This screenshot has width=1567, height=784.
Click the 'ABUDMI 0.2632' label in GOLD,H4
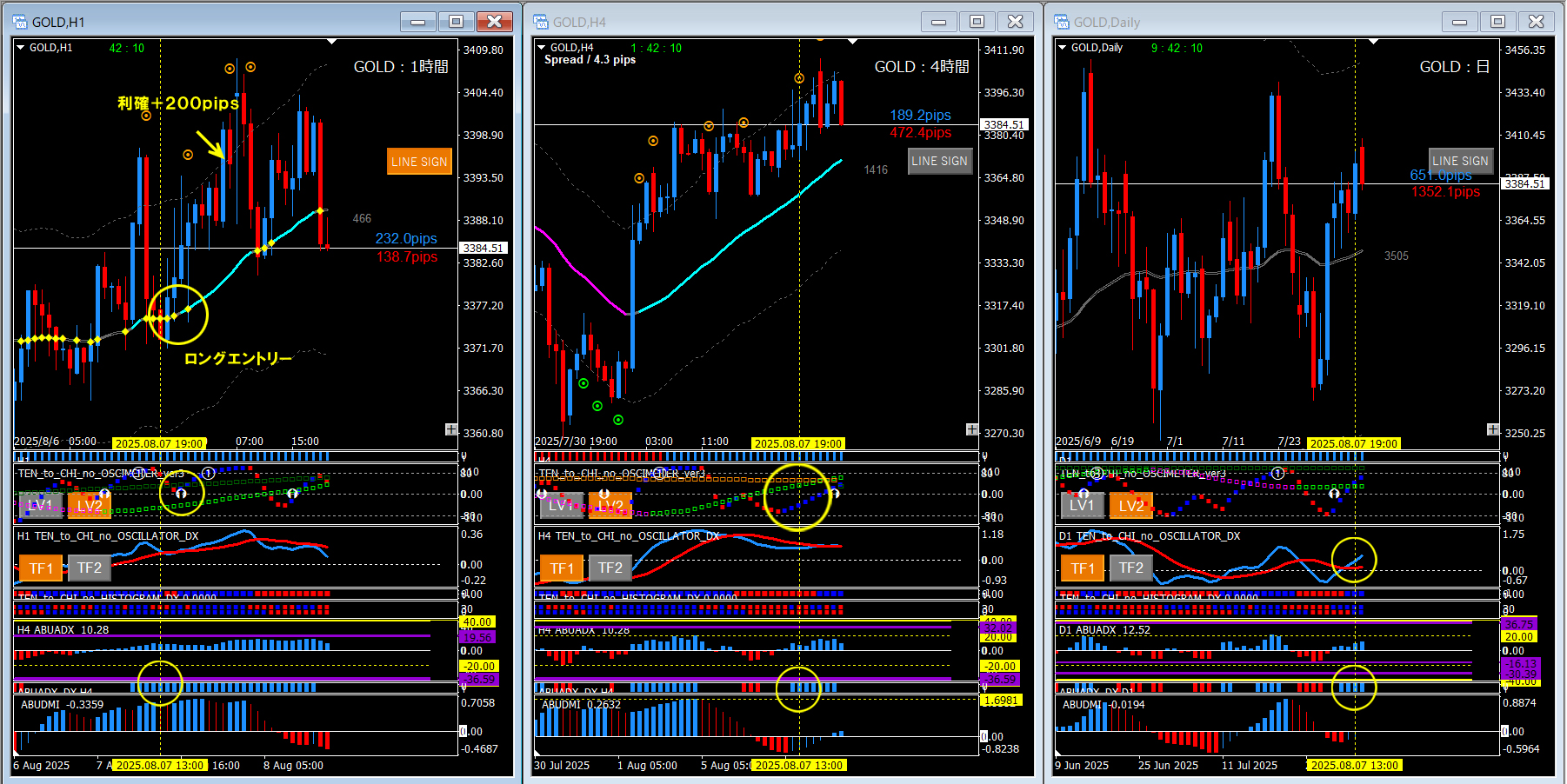[x=581, y=705]
